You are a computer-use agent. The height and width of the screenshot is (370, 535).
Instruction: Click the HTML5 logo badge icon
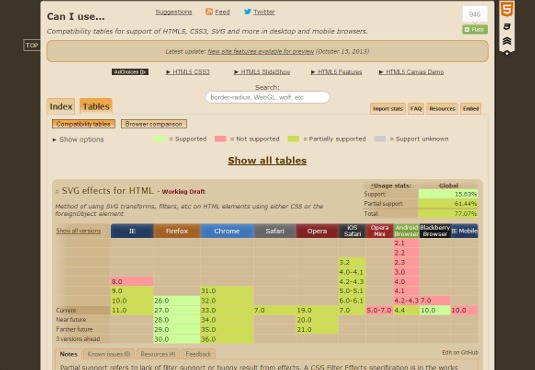click(507, 9)
